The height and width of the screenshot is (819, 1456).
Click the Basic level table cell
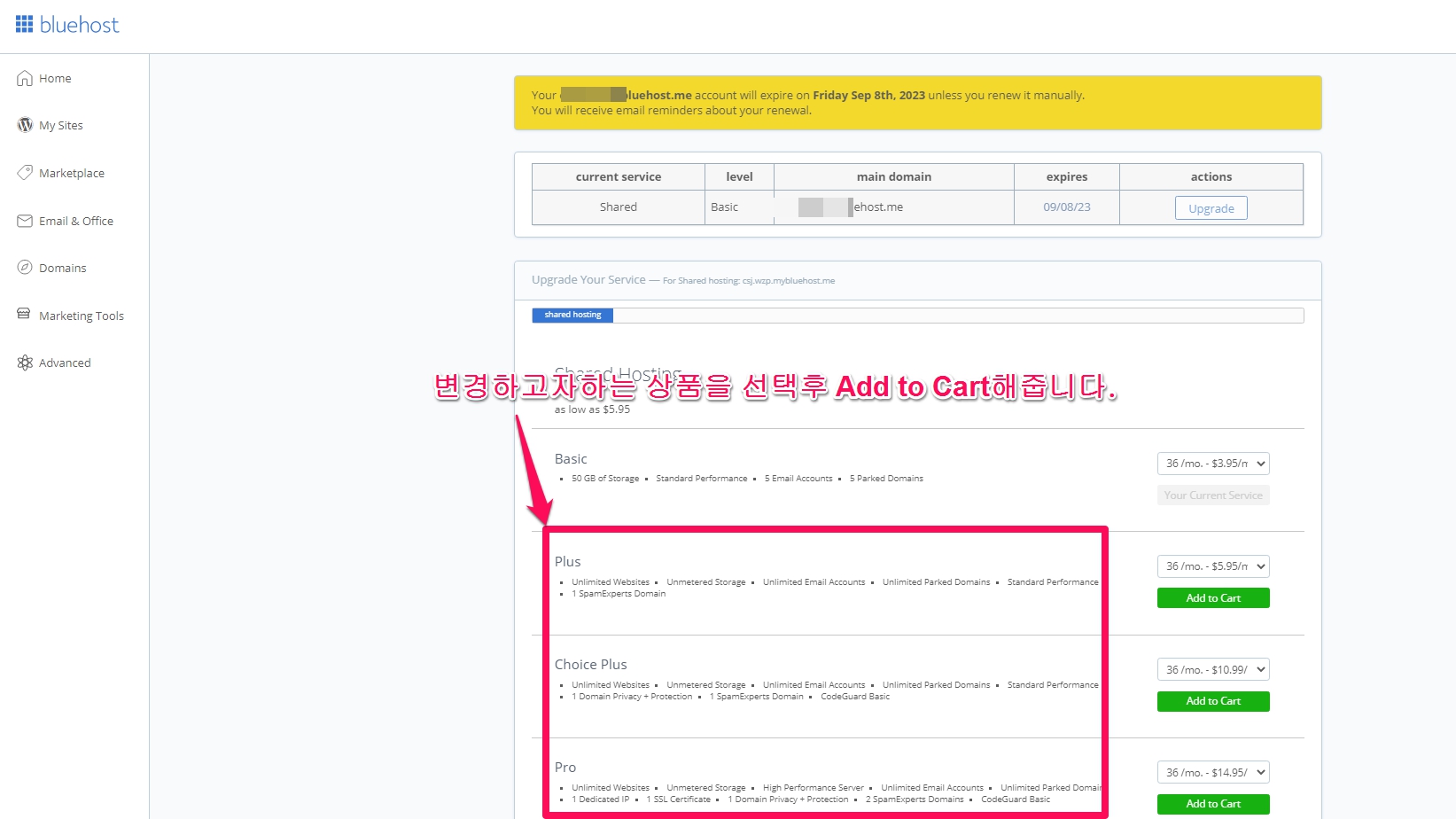point(739,207)
